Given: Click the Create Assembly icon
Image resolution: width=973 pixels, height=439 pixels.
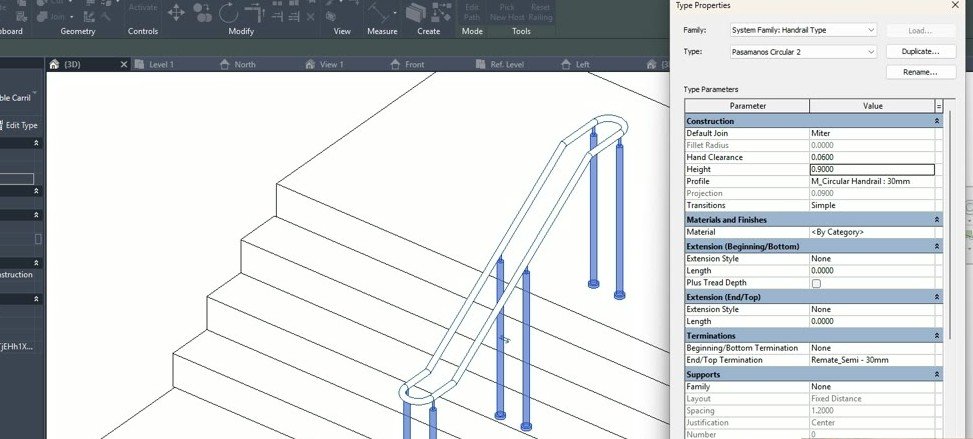Looking at the screenshot, I should coord(442,12).
